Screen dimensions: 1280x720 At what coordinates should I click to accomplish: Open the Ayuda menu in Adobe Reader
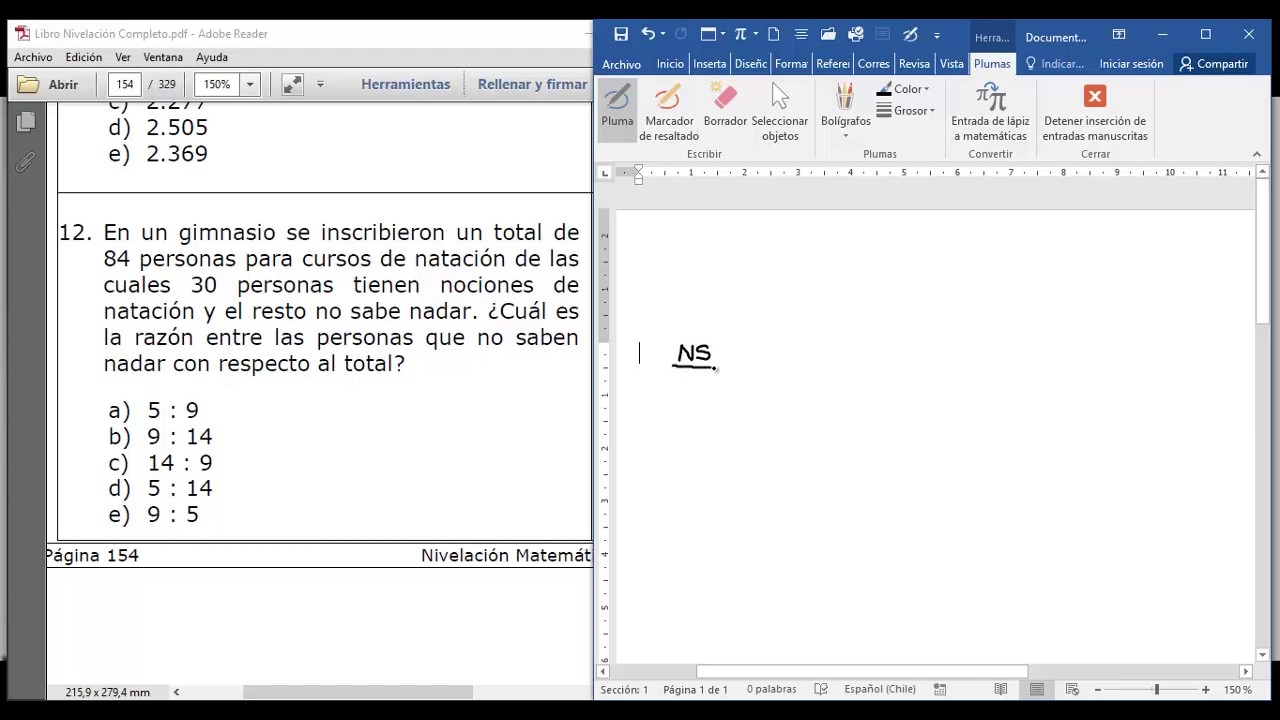212,57
